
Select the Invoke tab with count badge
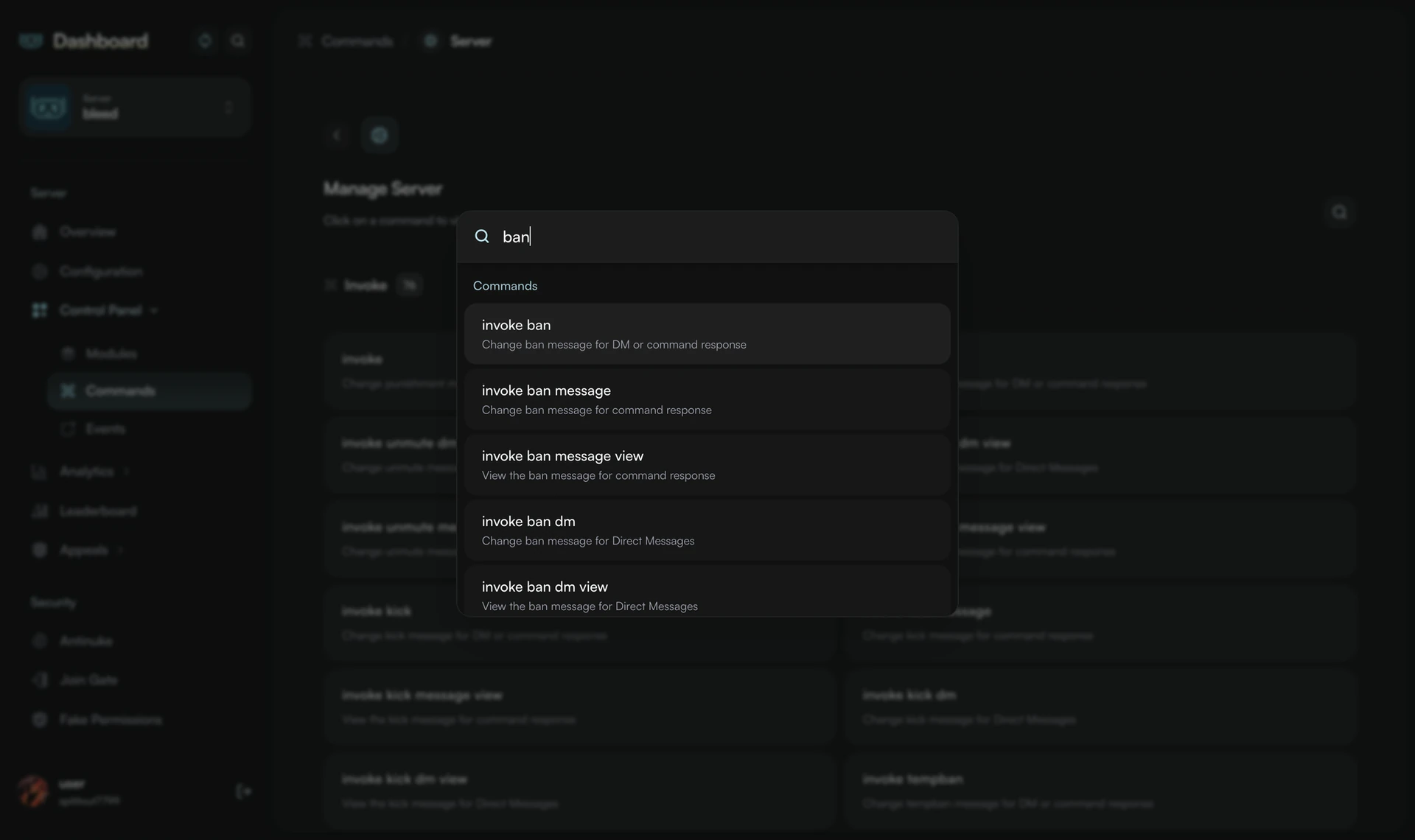[373, 285]
